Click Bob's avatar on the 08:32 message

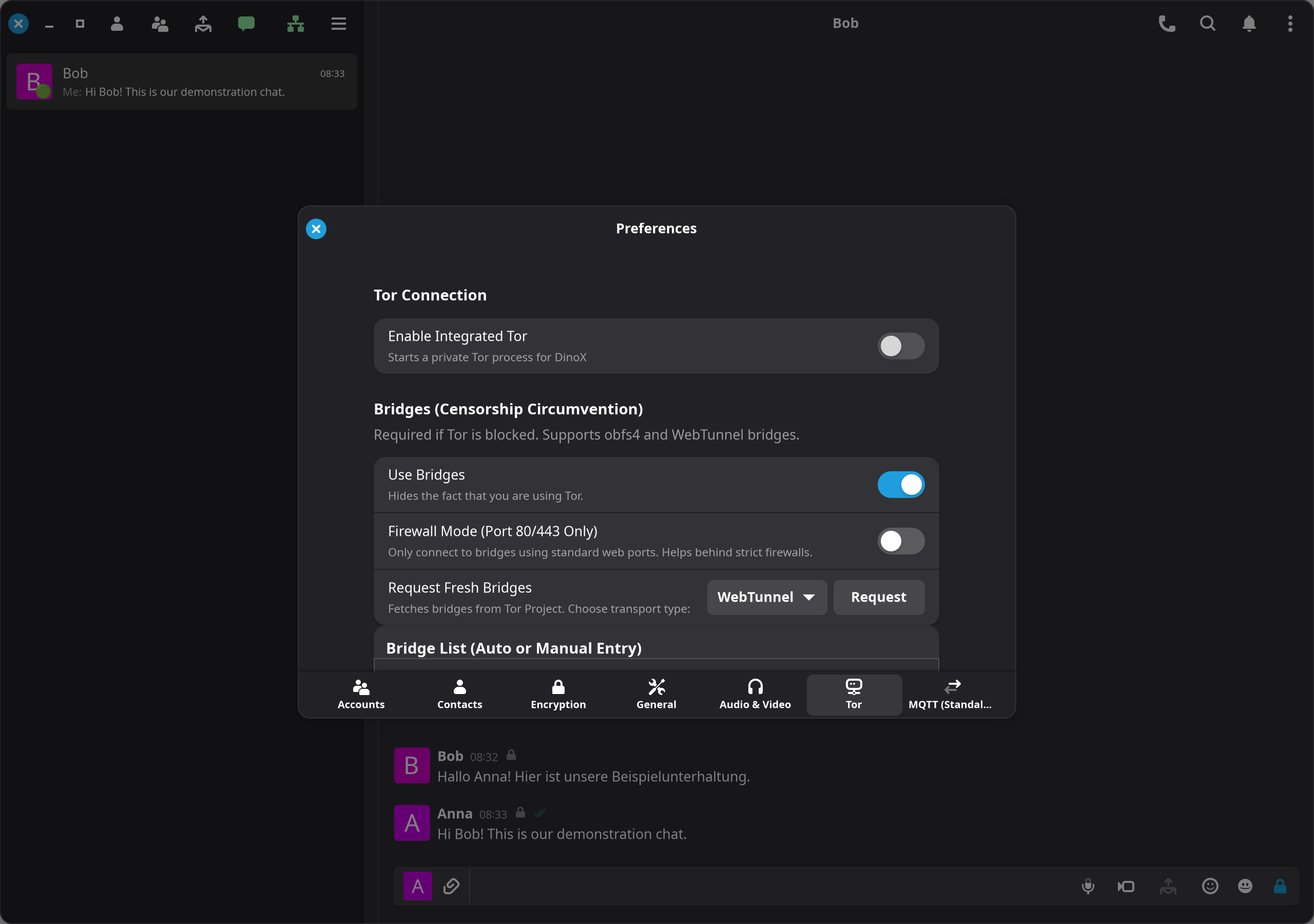coord(412,765)
